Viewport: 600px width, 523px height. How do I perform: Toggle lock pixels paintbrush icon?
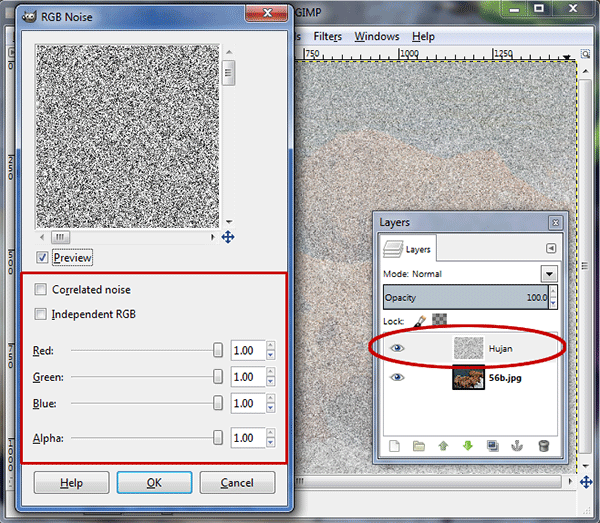(420, 321)
